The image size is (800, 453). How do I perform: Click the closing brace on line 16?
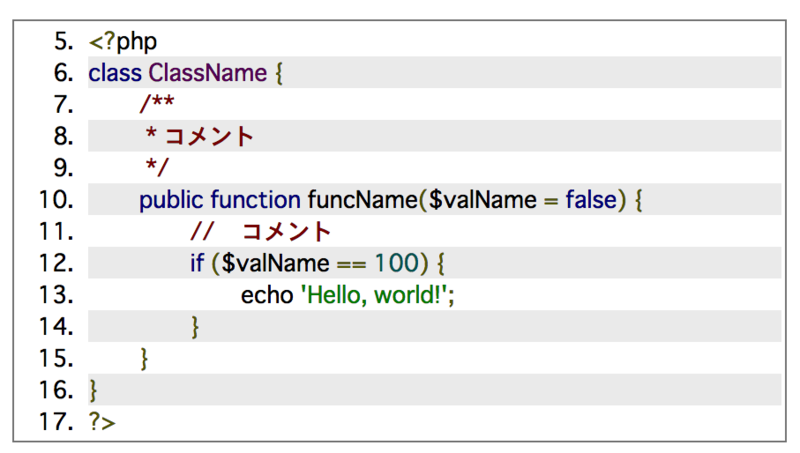(93, 391)
